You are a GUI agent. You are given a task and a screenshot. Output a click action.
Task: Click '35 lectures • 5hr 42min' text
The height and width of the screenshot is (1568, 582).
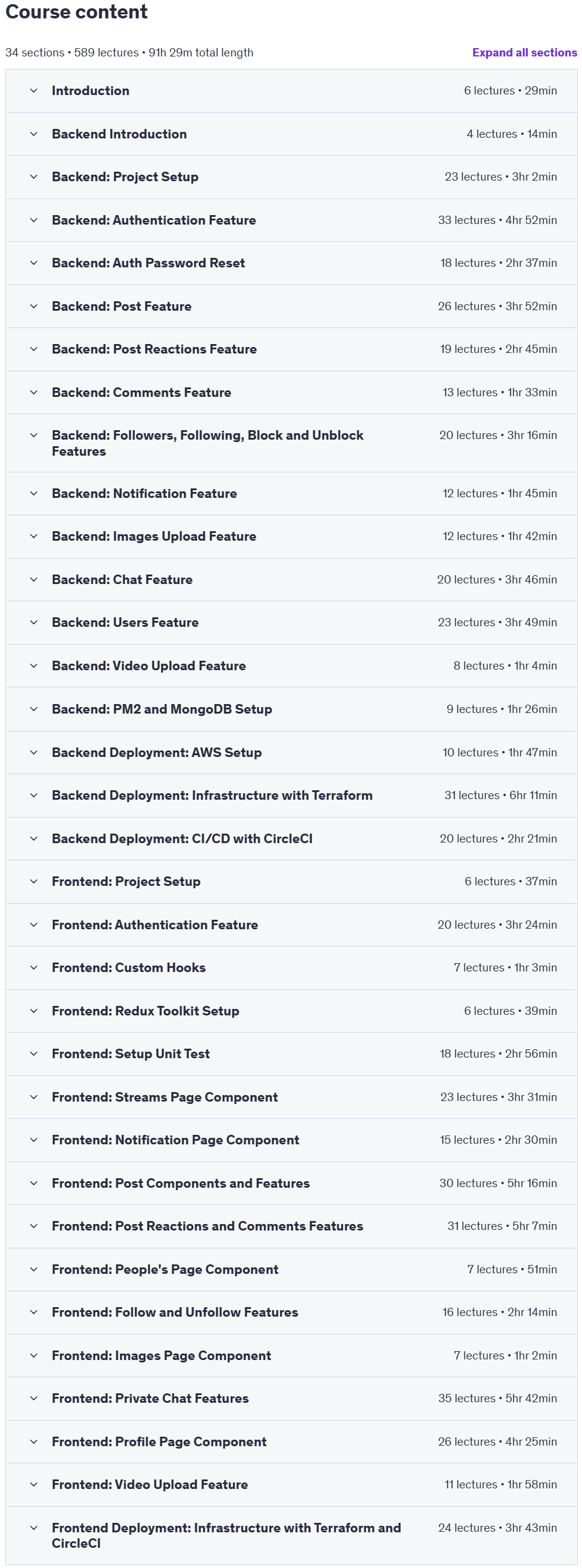point(498,1398)
